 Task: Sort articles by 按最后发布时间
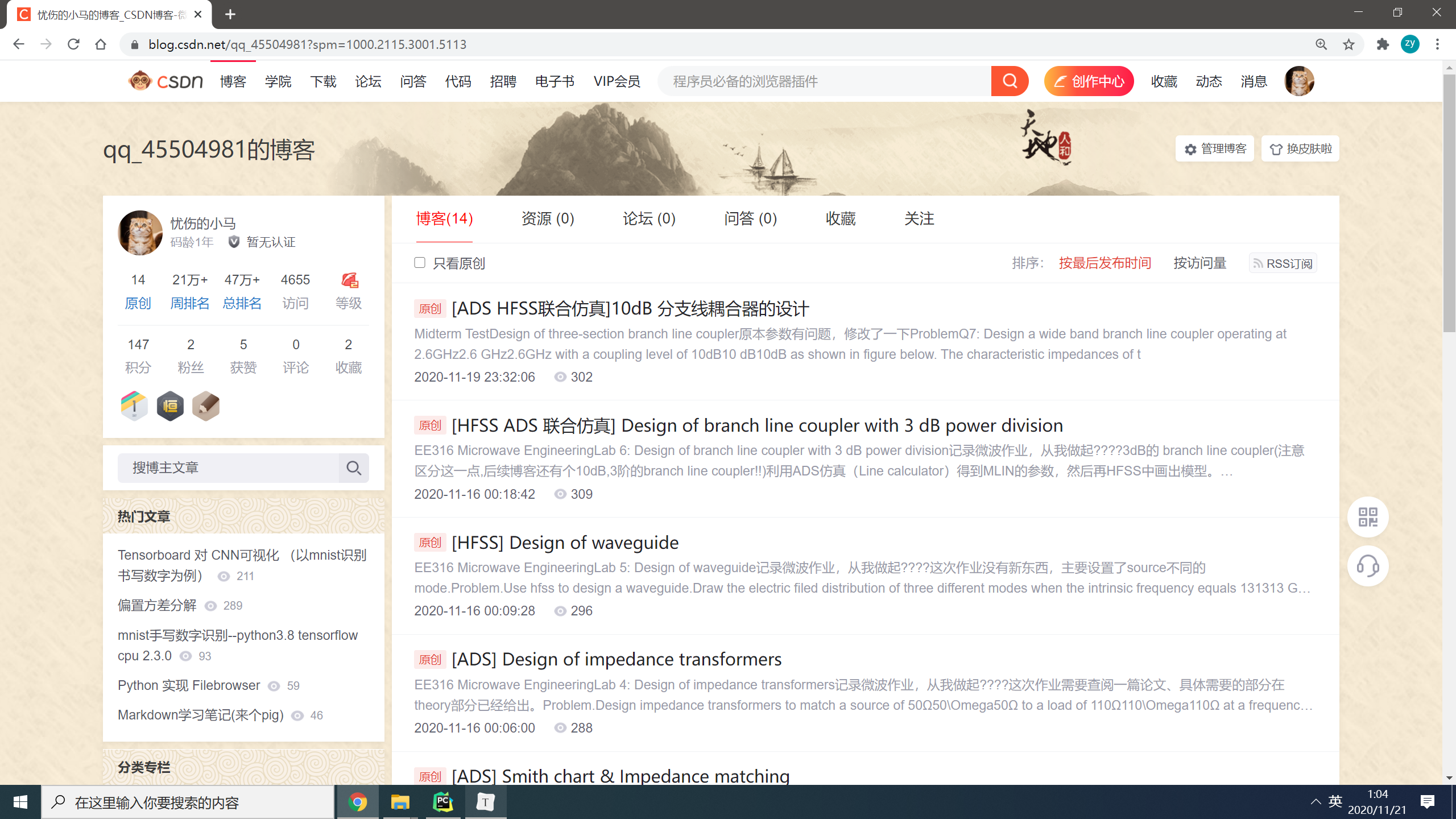coord(1105,263)
